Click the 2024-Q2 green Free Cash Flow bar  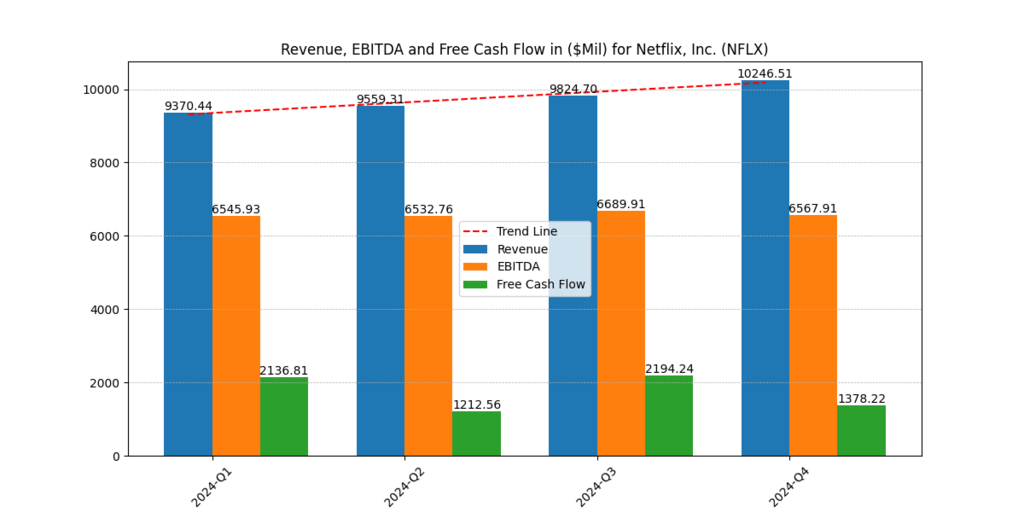[x=477, y=434]
